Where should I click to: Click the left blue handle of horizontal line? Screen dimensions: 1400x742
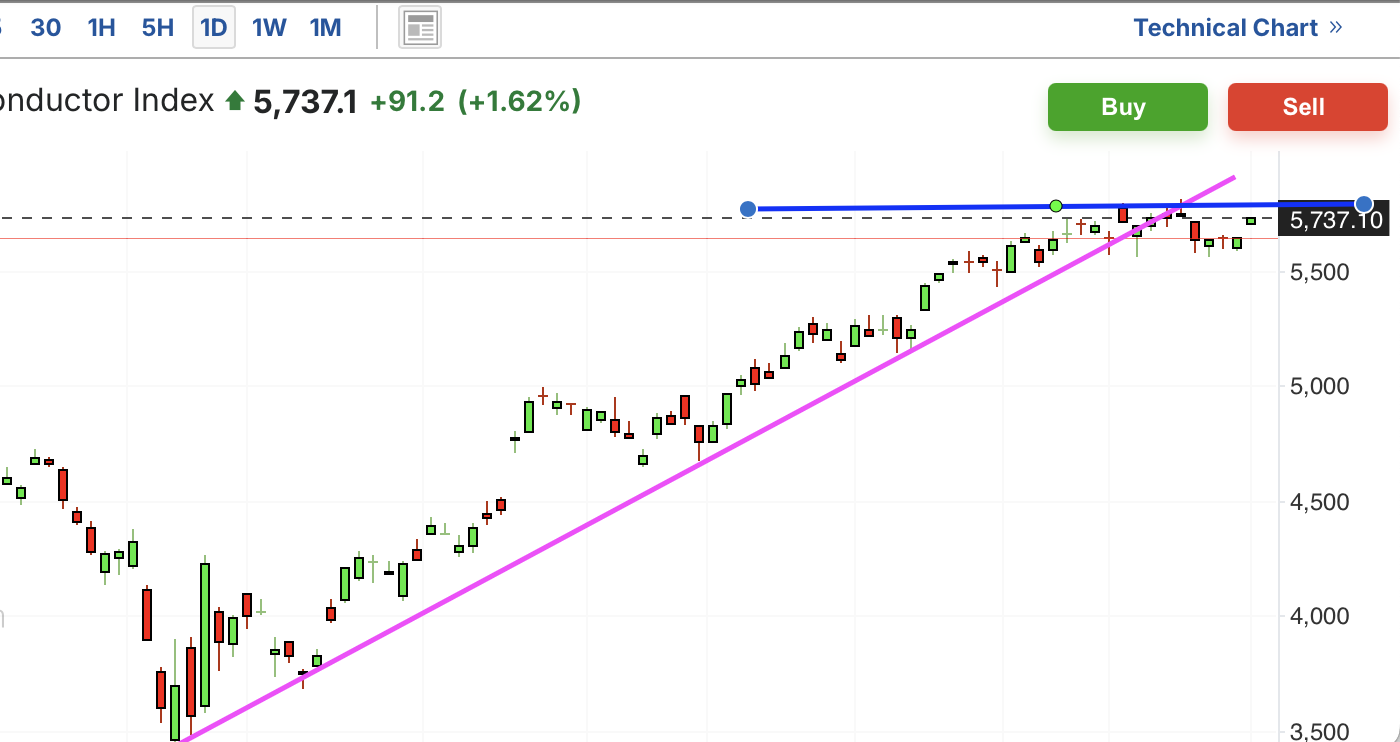(x=748, y=209)
